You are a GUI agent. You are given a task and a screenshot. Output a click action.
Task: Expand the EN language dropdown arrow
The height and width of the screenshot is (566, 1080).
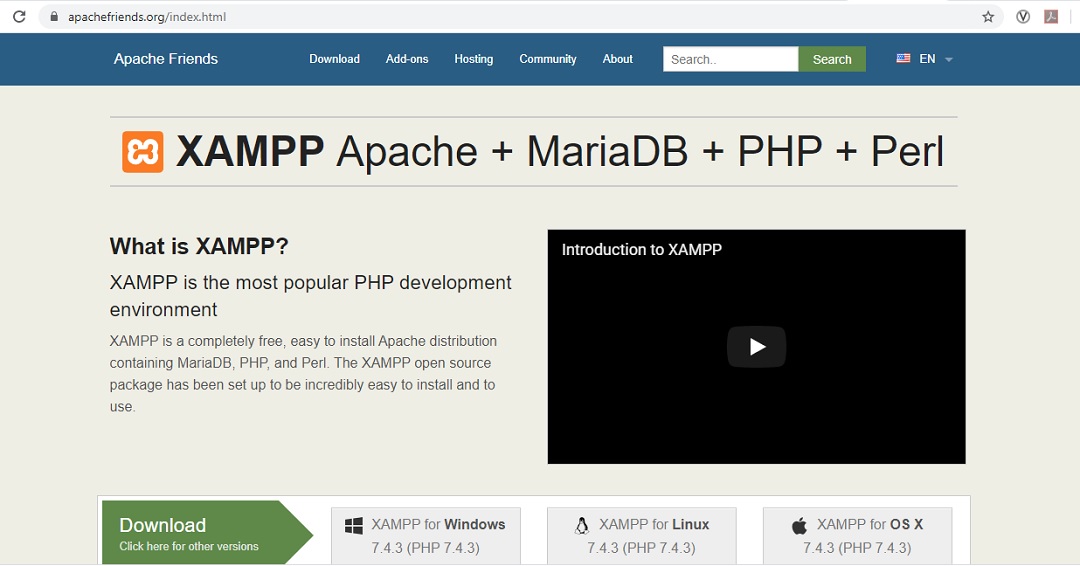948,60
